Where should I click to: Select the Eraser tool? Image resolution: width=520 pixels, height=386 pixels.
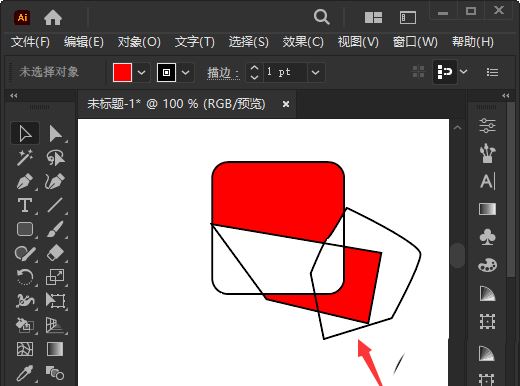pyautogui.click(x=55, y=253)
